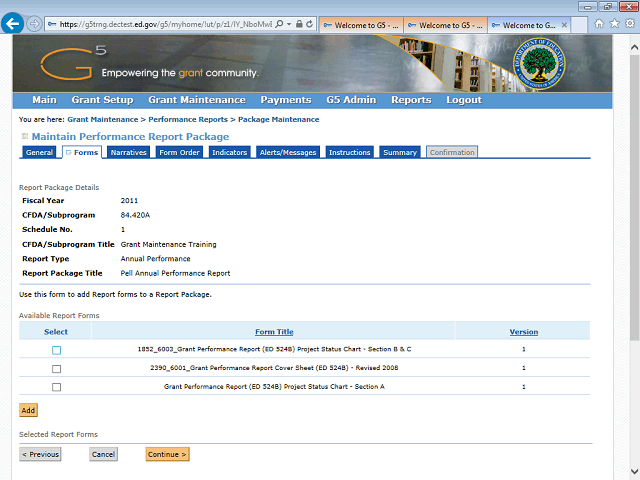
Task: Switch to the Instructions tab
Action: point(349,152)
